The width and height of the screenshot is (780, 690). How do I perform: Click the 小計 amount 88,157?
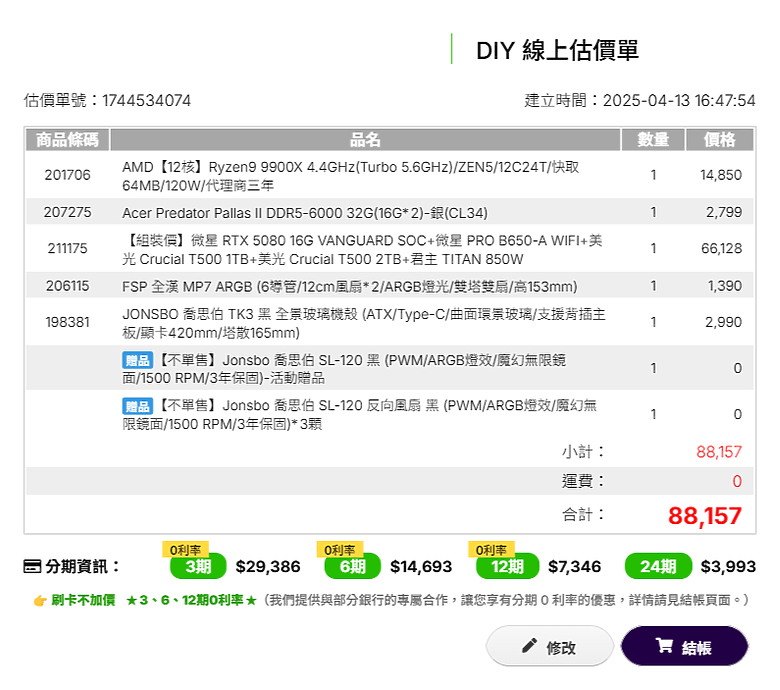coord(719,452)
